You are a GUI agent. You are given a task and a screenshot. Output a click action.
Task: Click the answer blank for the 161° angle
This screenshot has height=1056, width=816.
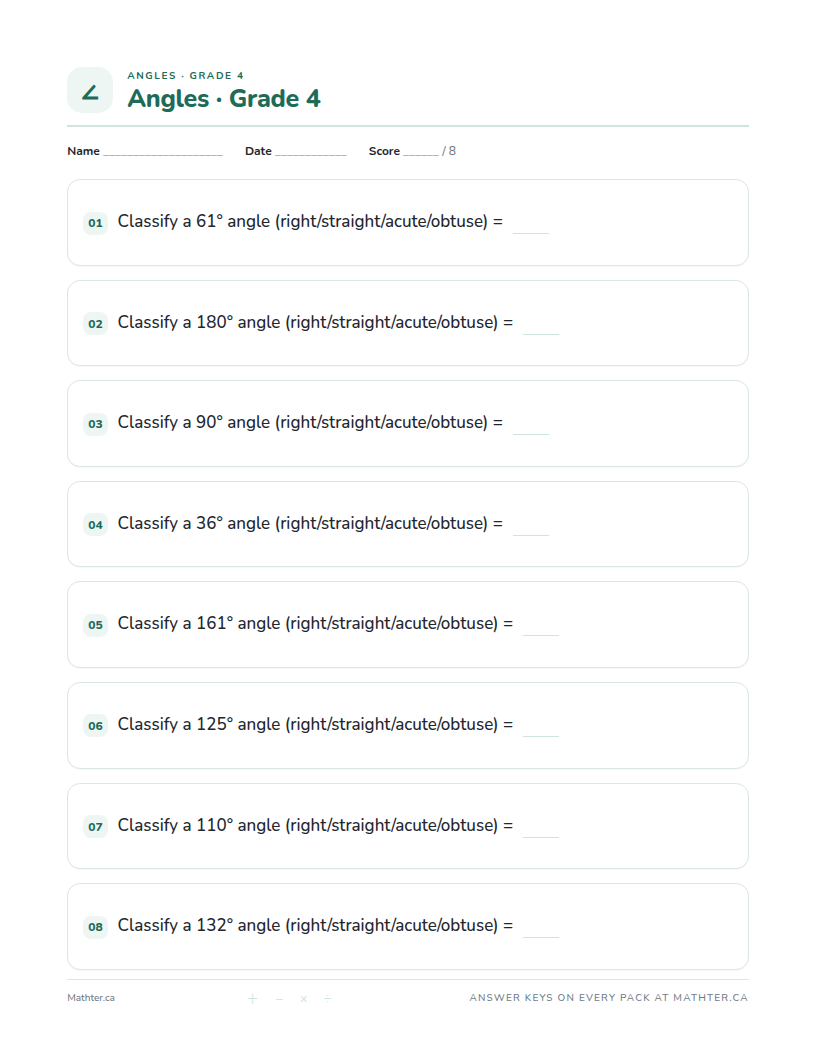pyautogui.click(x=541, y=634)
